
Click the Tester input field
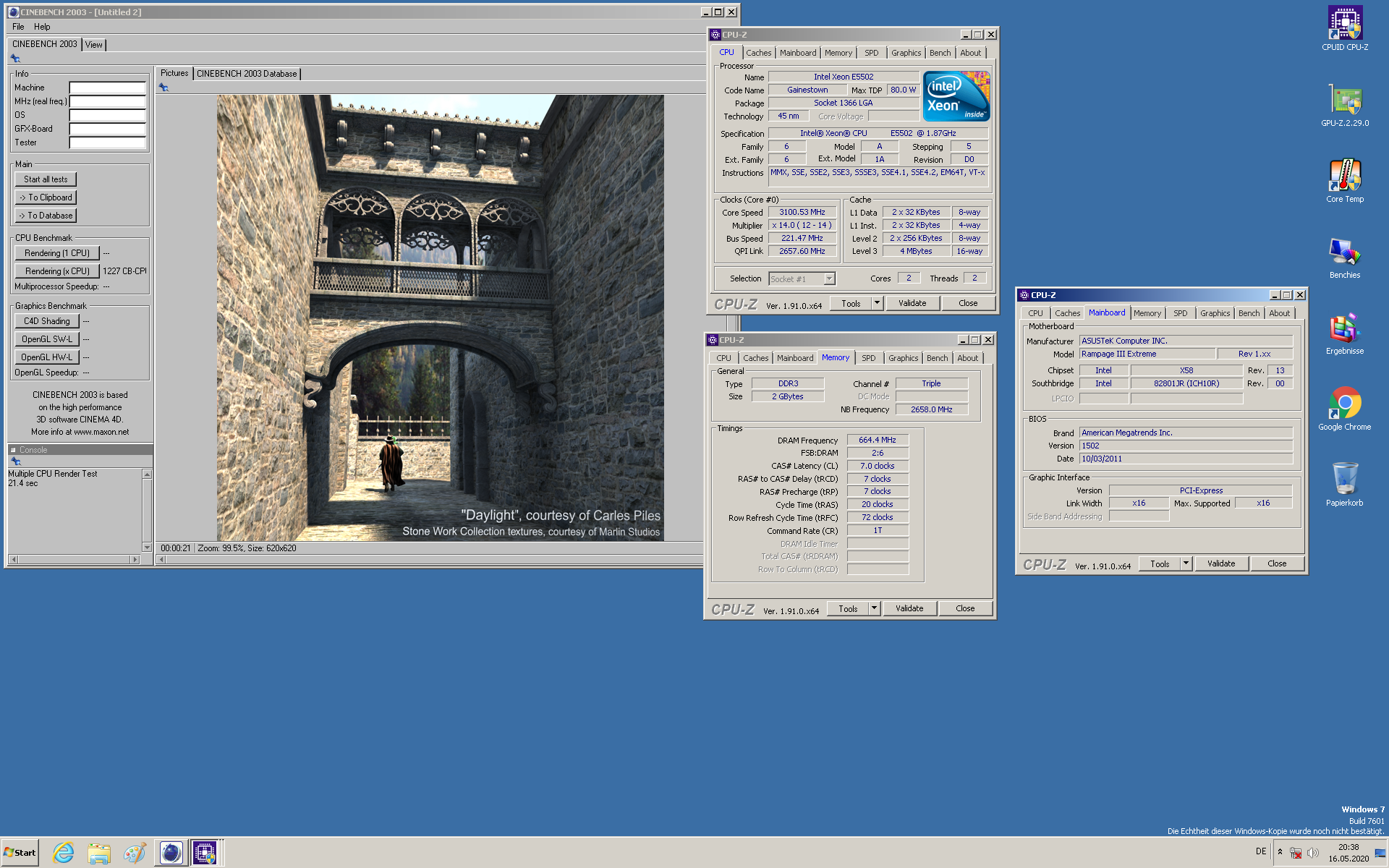pos(108,142)
